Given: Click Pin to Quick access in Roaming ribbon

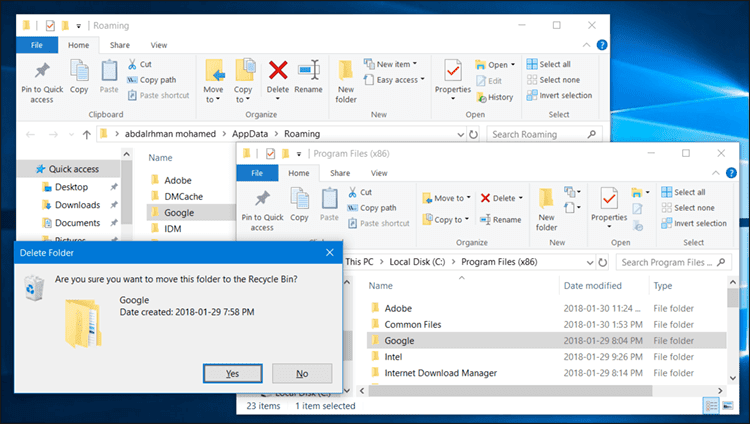Looking at the screenshot, I should (42, 82).
